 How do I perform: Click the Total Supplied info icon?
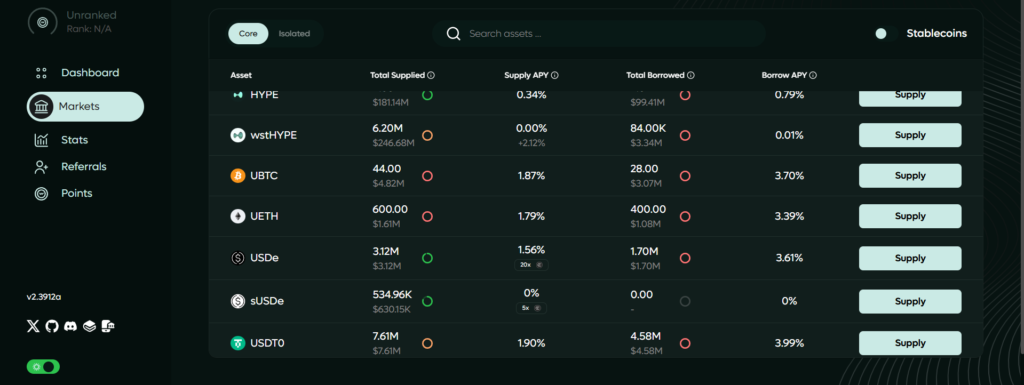point(431,76)
